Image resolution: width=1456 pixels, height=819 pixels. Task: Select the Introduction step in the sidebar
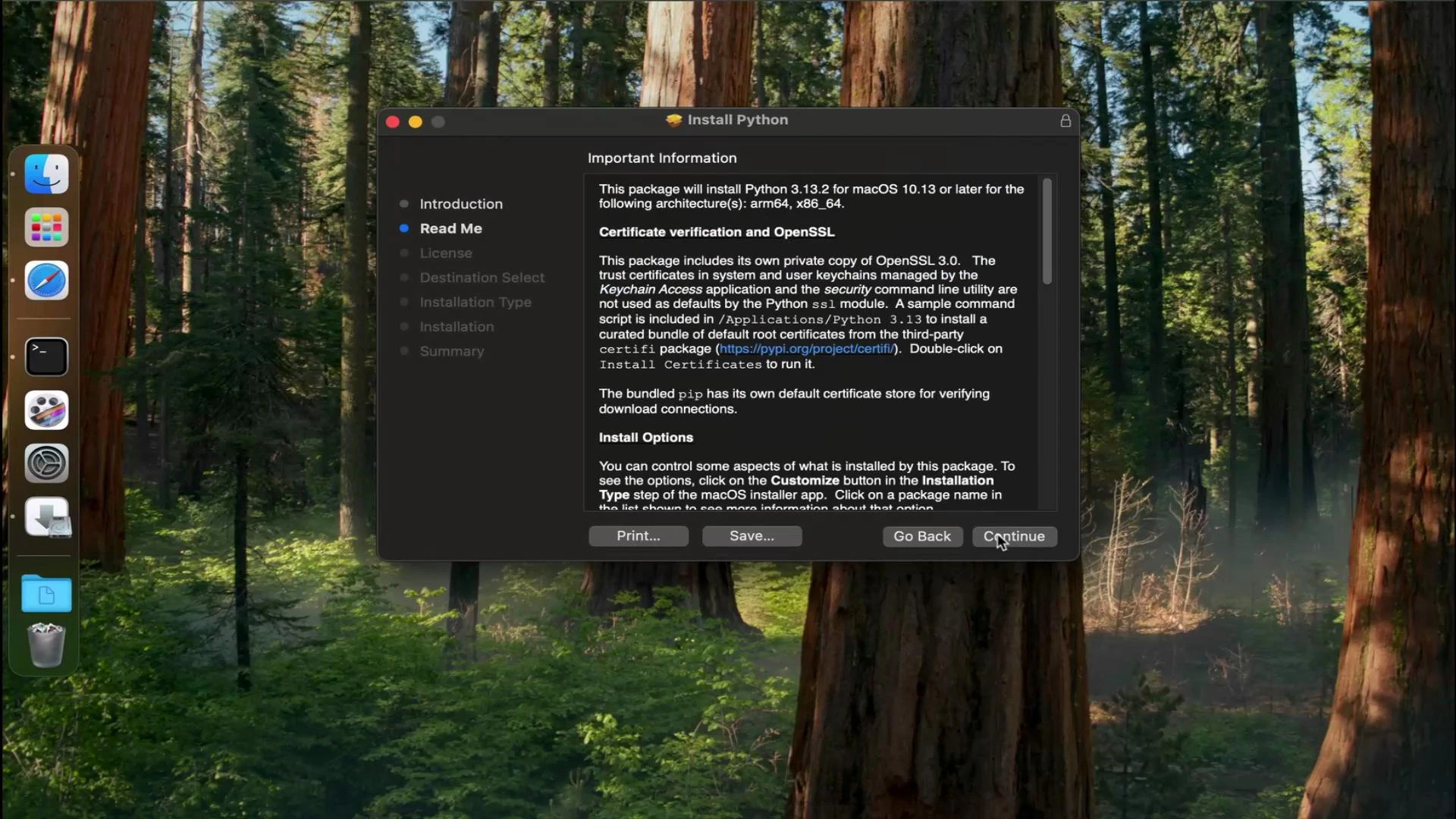(461, 203)
